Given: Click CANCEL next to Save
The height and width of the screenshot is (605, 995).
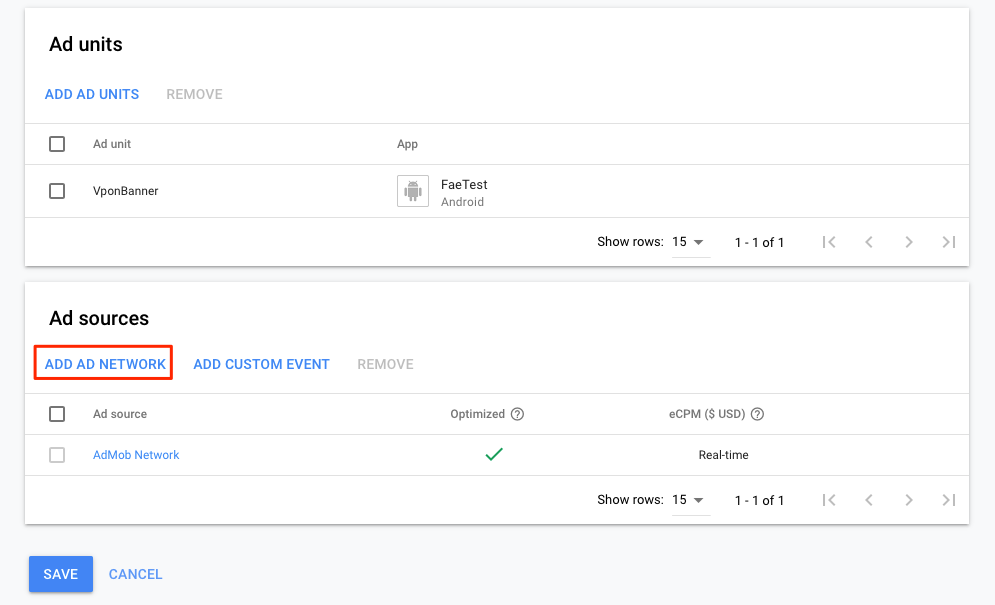Looking at the screenshot, I should coord(135,574).
